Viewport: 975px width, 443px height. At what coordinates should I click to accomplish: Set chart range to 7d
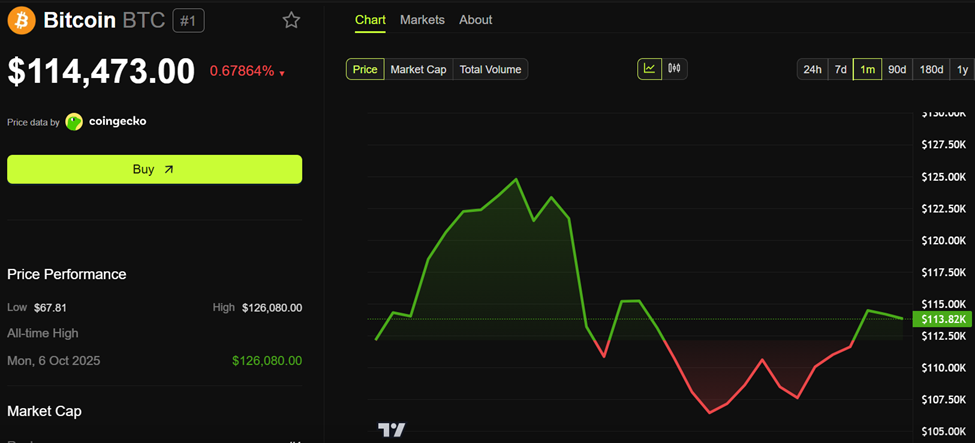point(840,69)
